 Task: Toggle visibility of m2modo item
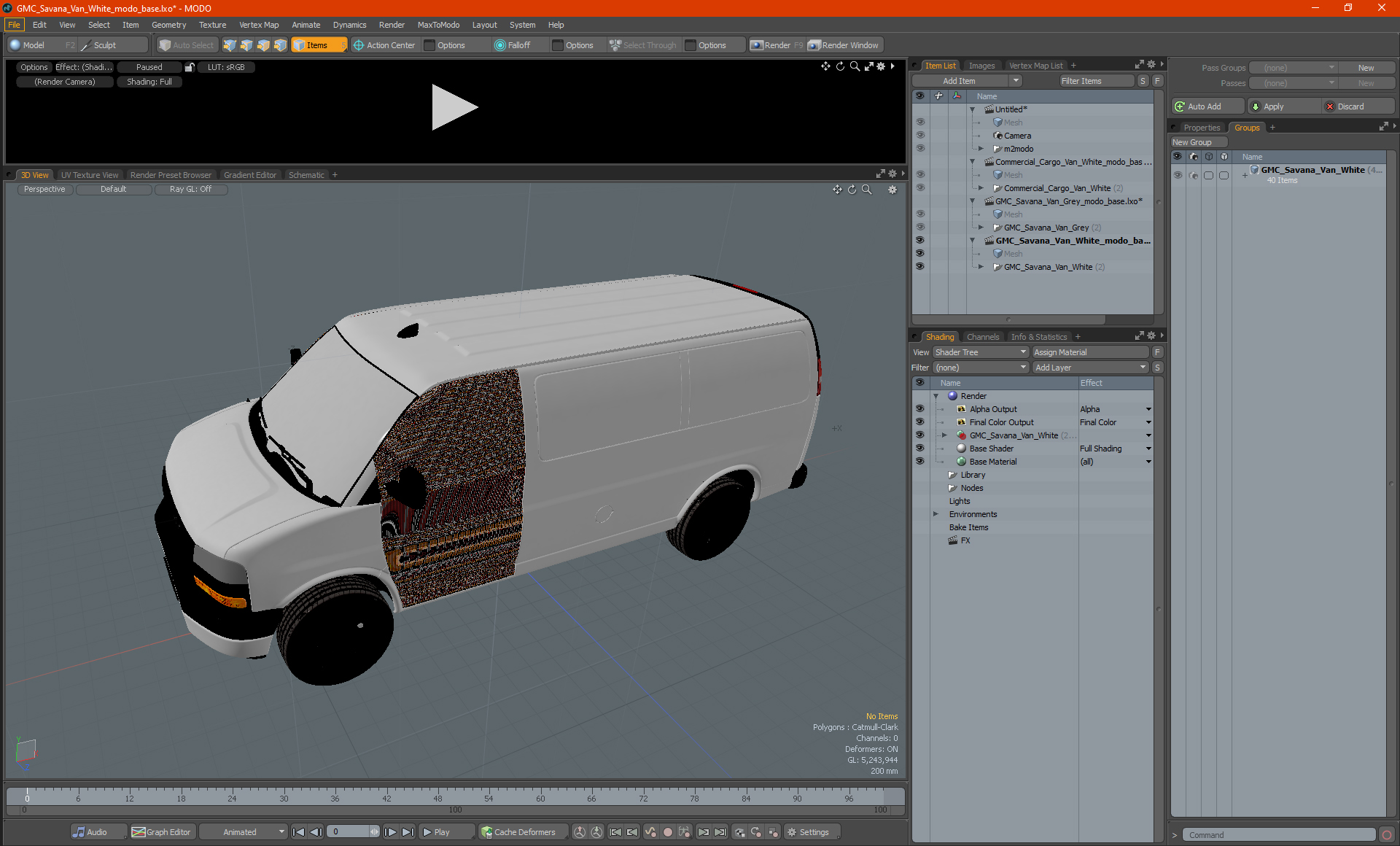pos(920,149)
